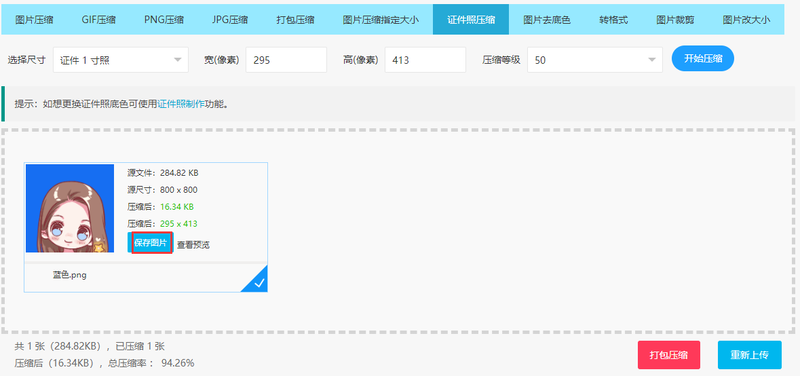Click the 打包压缩 red button at bottom
The width and height of the screenshot is (800, 376).
pos(669,355)
